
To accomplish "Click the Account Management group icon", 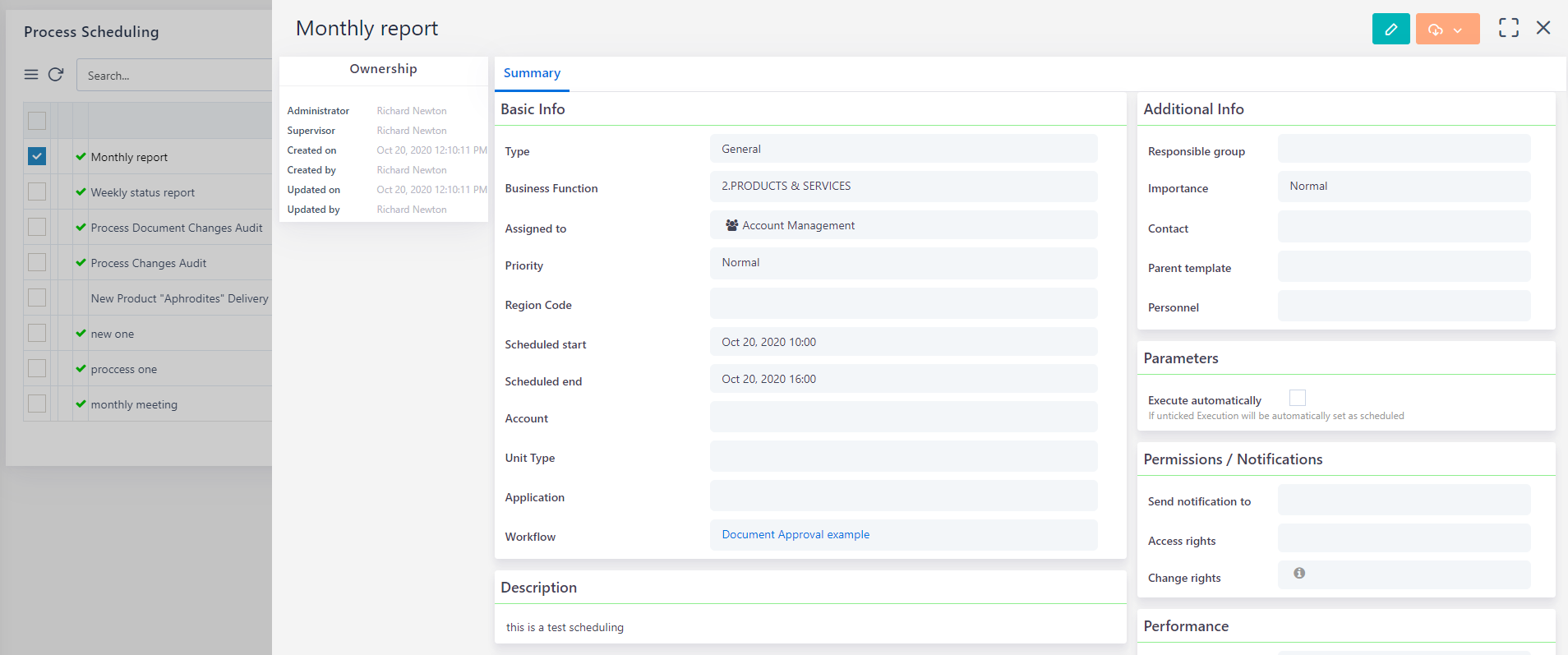I will click(x=731, y=225).
